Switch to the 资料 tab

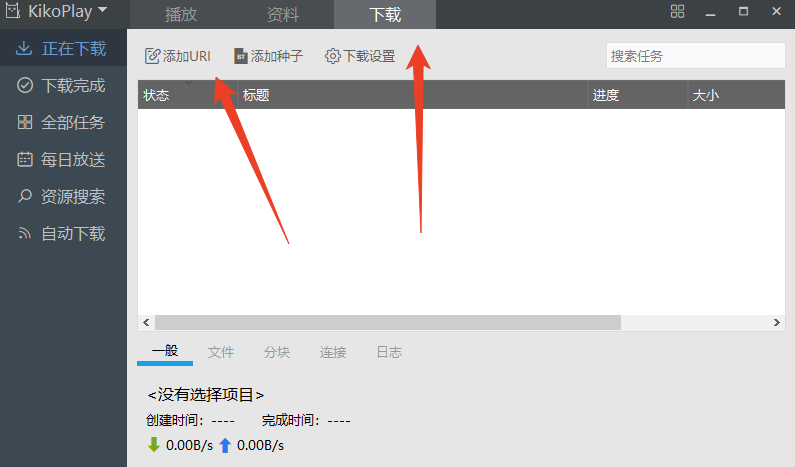(x=283, y=14)
